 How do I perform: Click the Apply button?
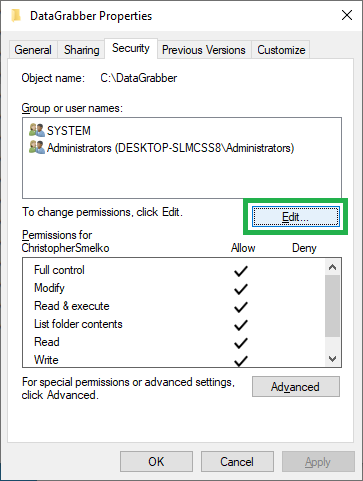pos(318,462)
